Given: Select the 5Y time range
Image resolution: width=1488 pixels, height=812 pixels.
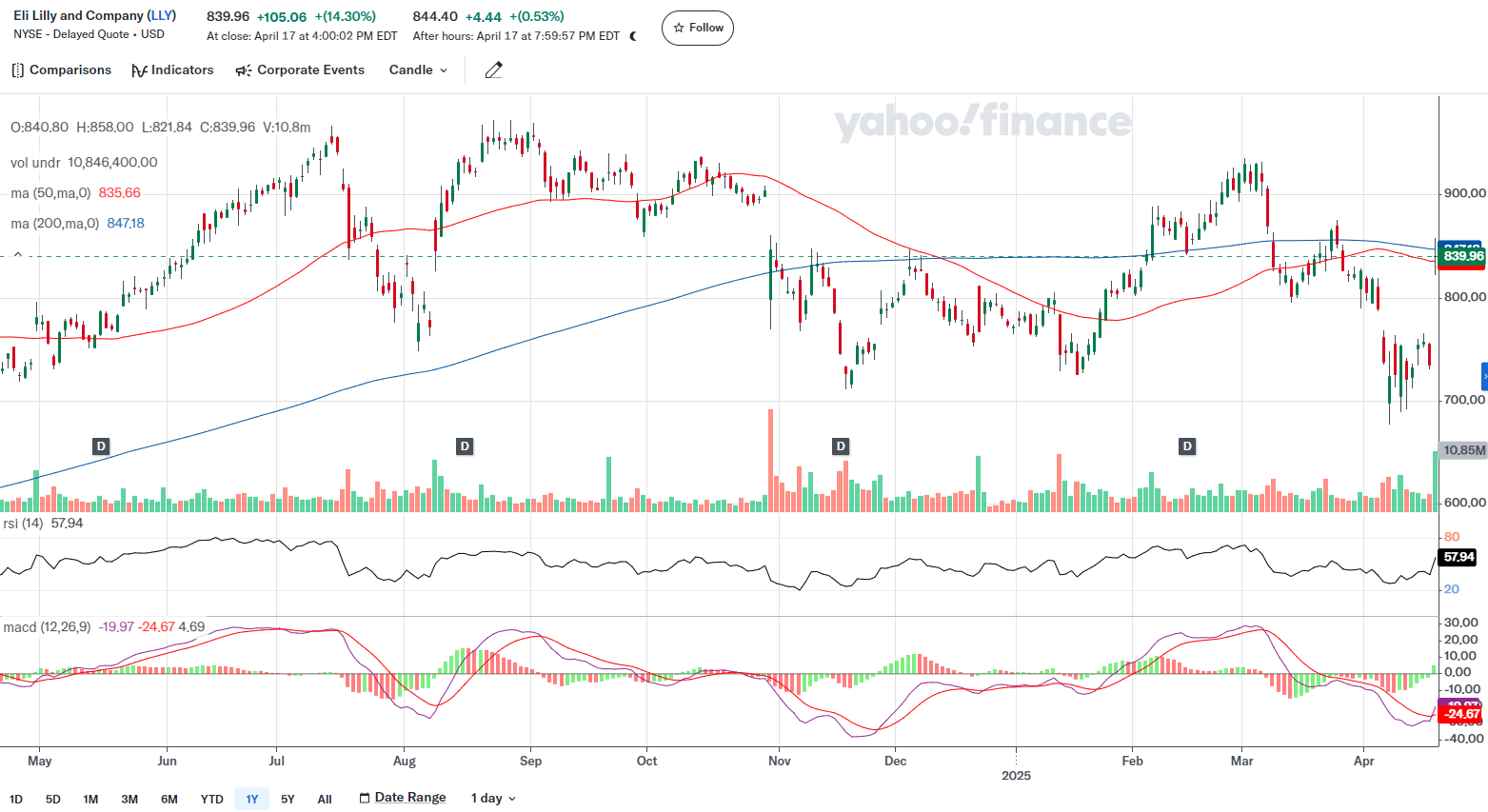Looking at the screenshot, I should [288, 799].
